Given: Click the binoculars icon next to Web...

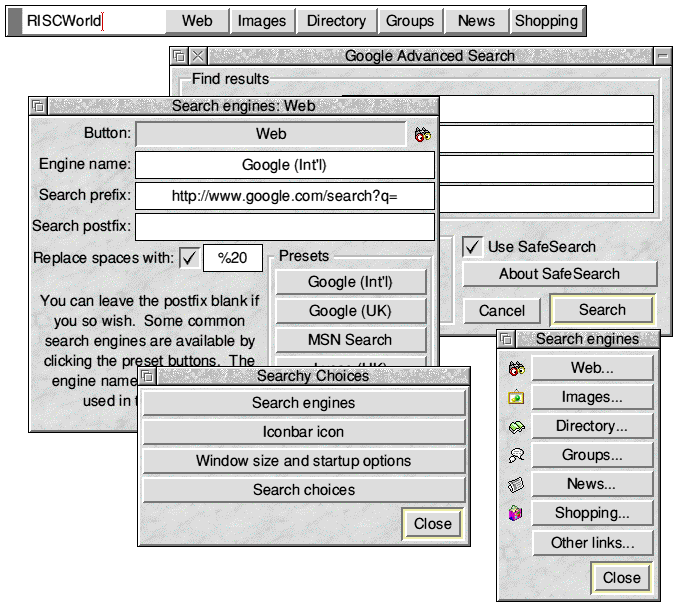Looking at the screenshot, I should click(516, 368).
